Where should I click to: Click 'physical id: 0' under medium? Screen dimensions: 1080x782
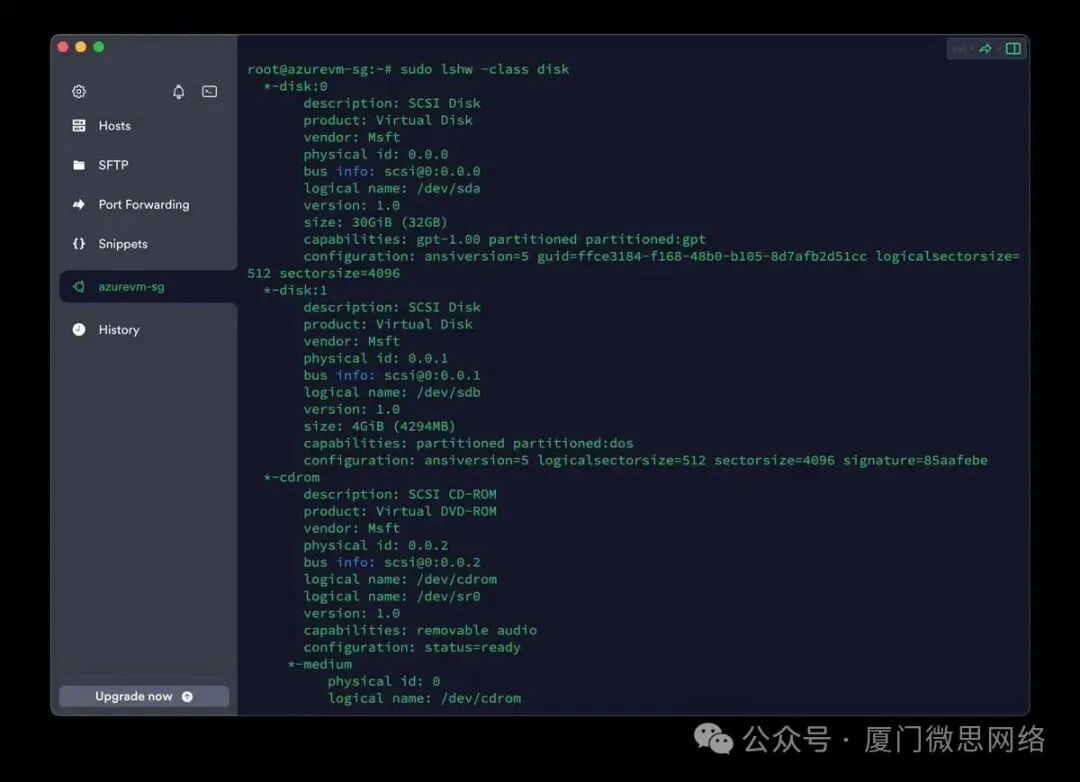384,681
